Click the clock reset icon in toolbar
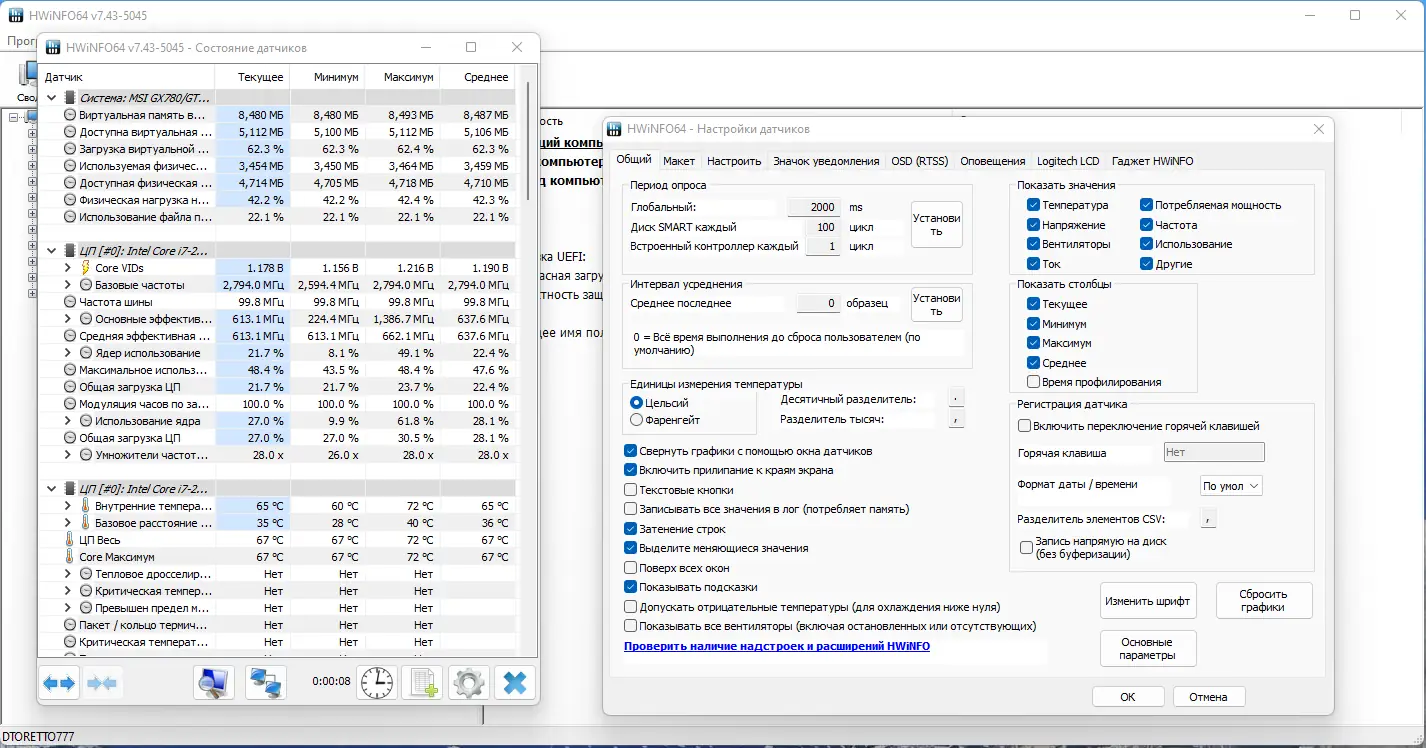Image resolution: width=1426 pixels, height=748 pixels. pyautogui.click(x=377, y=683)
